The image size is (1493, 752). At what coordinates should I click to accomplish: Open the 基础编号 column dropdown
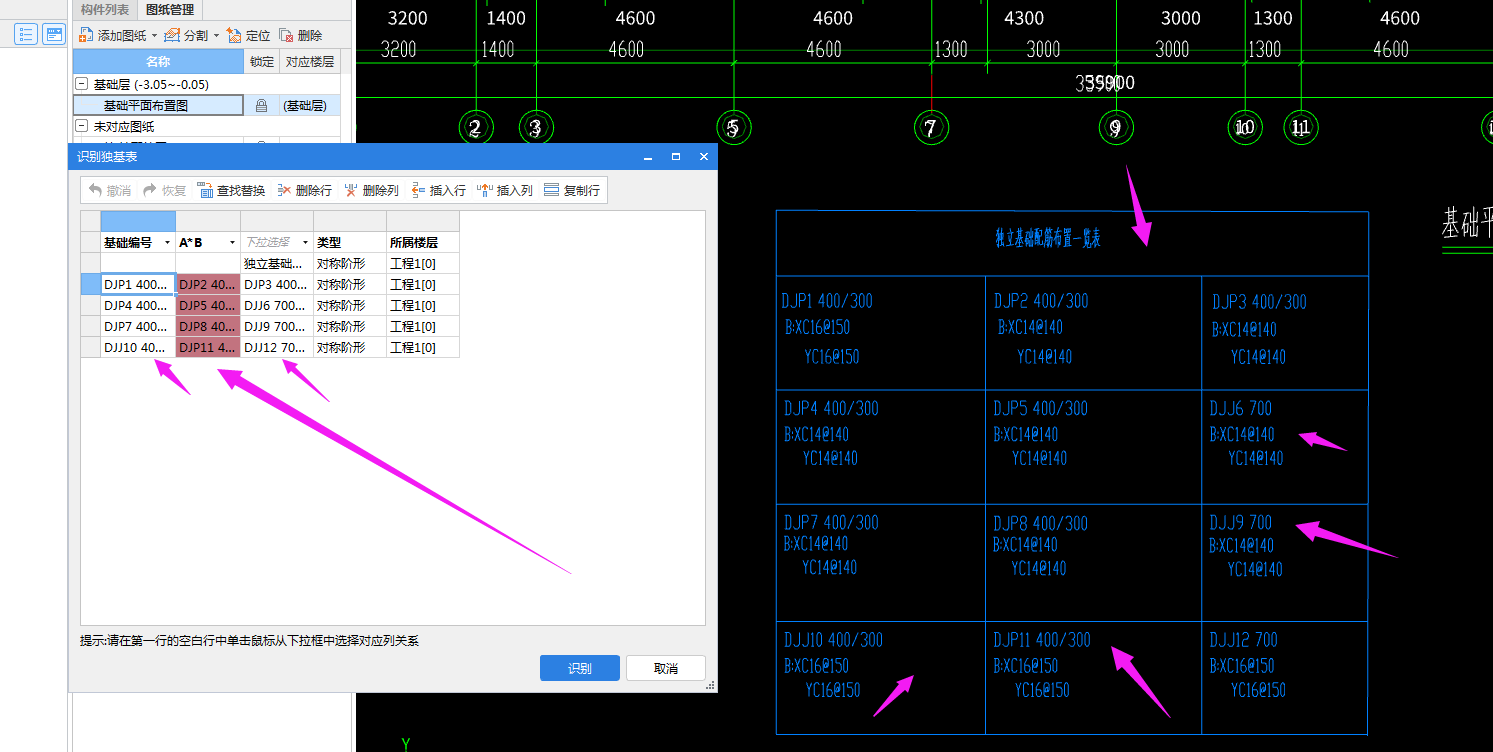point(167,242)
